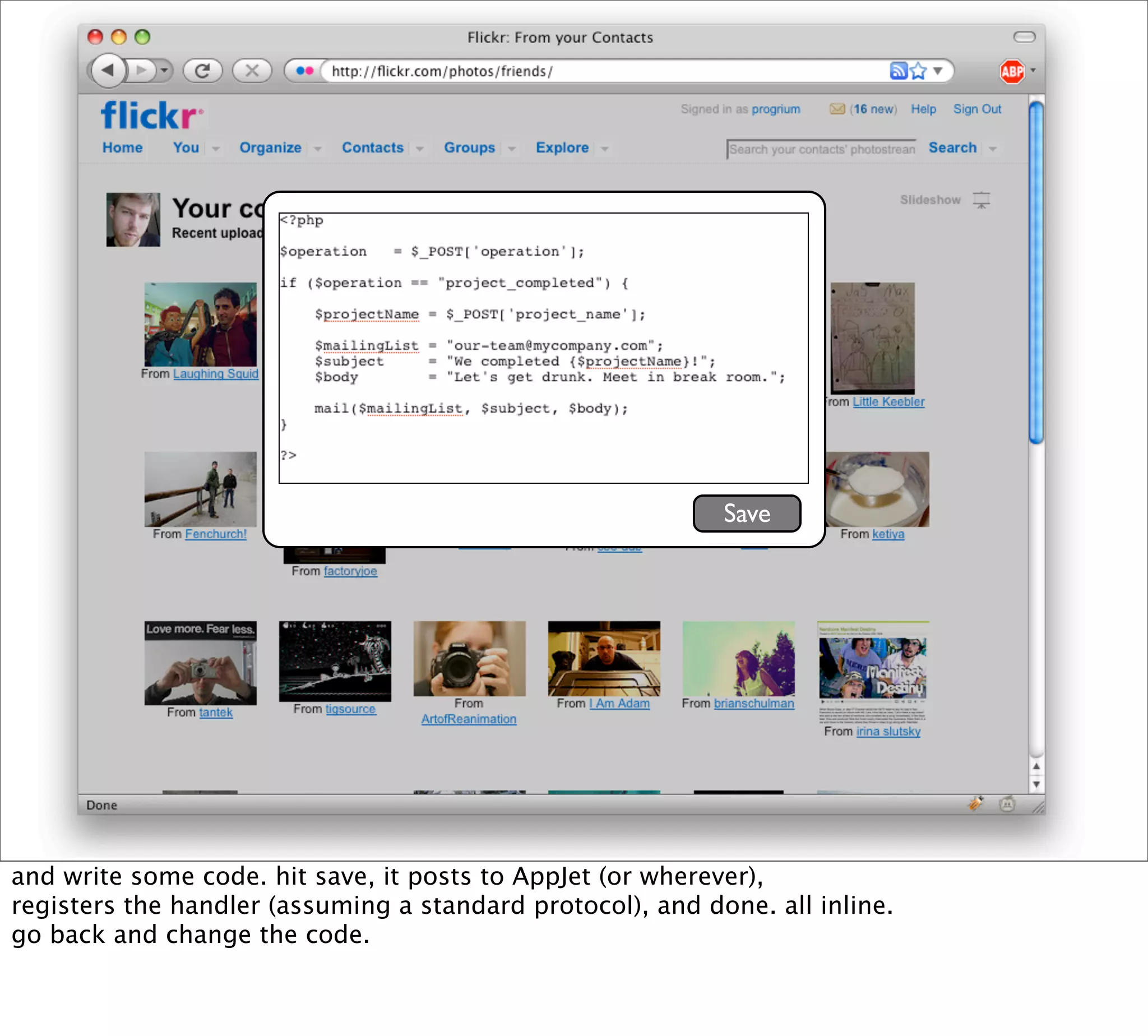The image size is (1148, 1036).
Task: Click the tigsource link
Action: click(x=350, y=709)
